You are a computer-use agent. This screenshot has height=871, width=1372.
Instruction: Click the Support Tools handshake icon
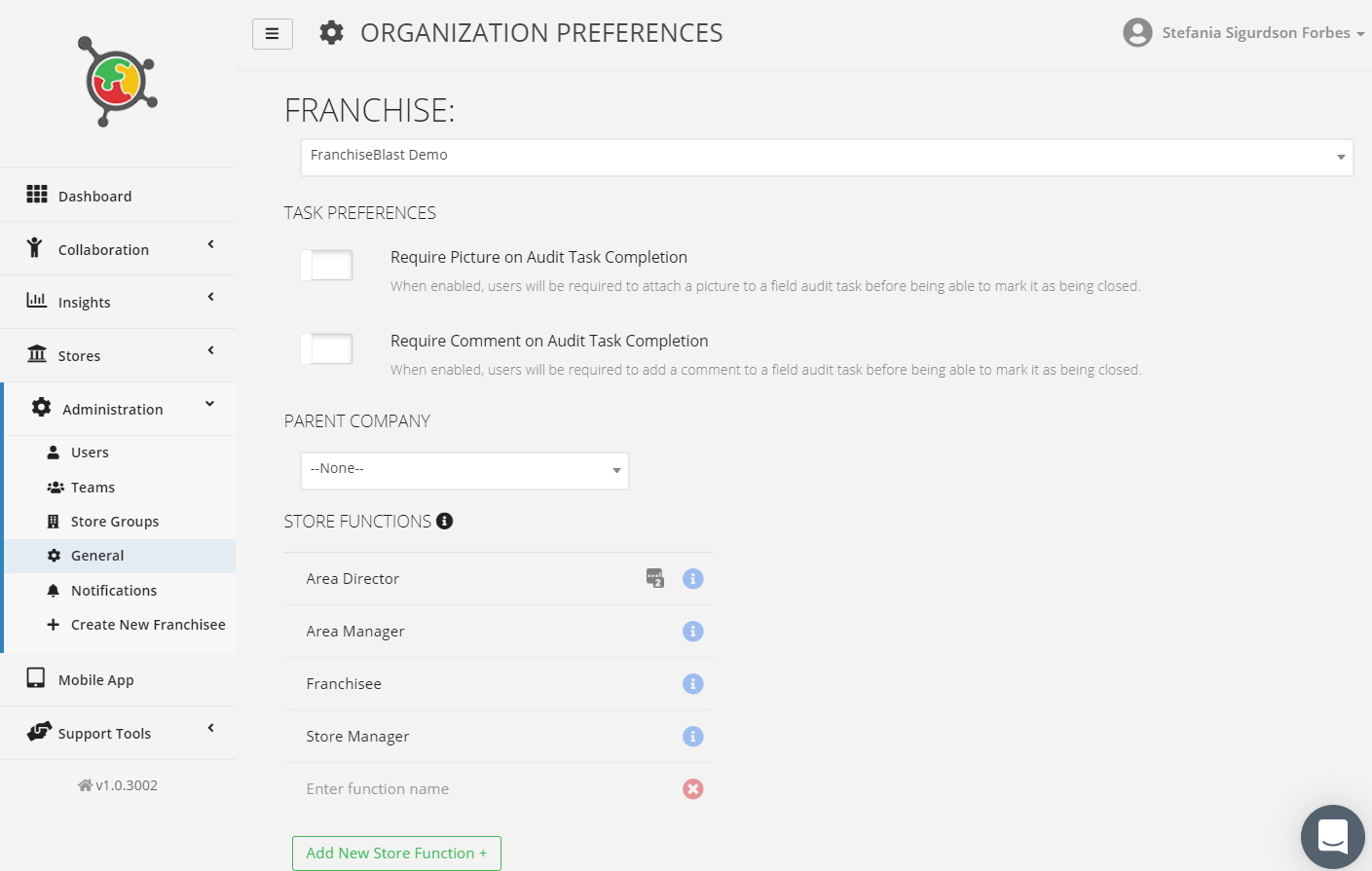(x=39, y=731)
